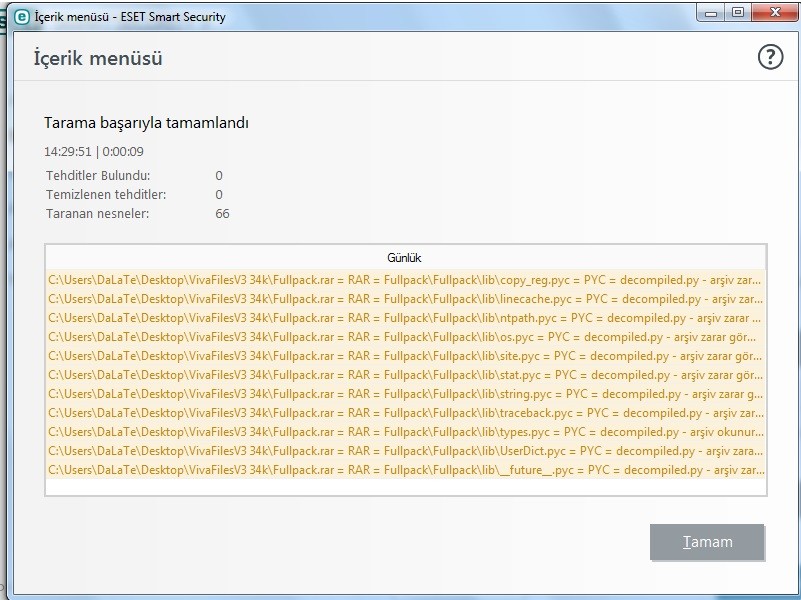This screenshot has height=600, width=801.
Task: Select the os.pyc log row
Action: click(x=406, y=337)
